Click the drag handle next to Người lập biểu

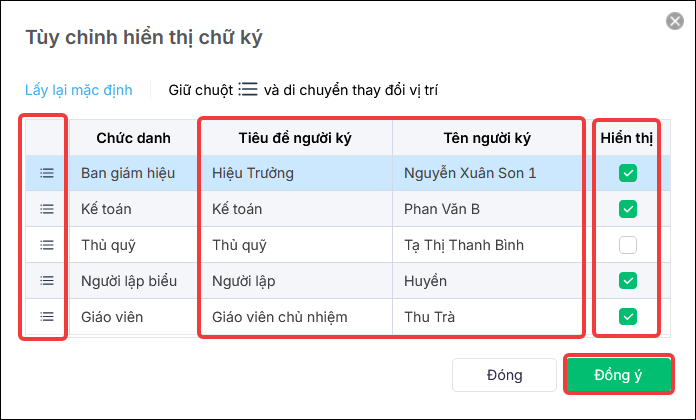click(47, 281)
